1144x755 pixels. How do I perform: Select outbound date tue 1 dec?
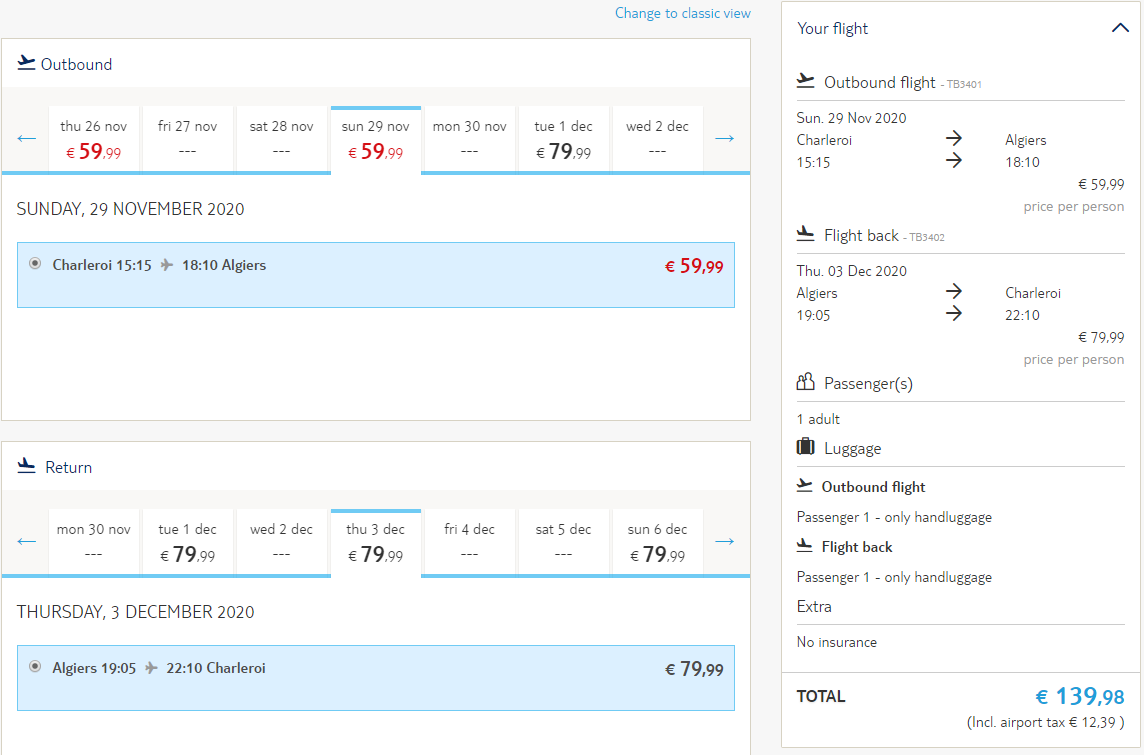coord(563,139)
